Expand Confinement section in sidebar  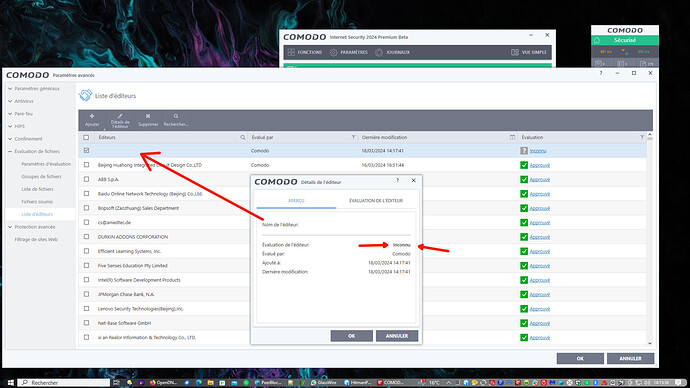(10, 139)
